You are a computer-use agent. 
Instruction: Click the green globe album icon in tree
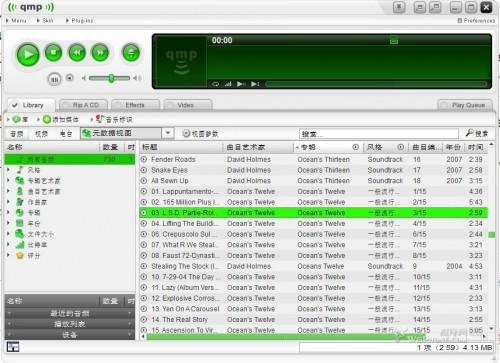tap(20, 212)
